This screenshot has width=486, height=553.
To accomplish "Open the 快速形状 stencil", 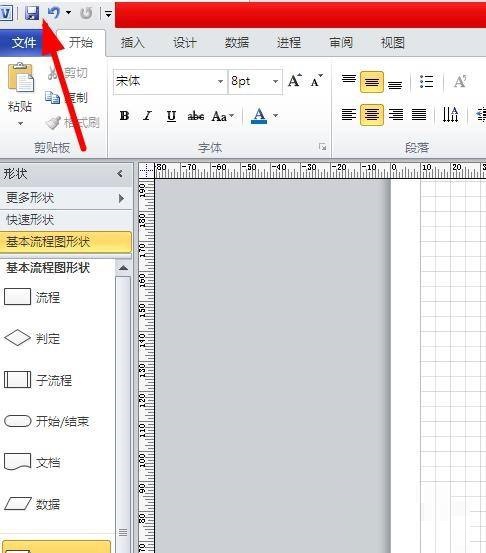I will [x=66, y=220].
